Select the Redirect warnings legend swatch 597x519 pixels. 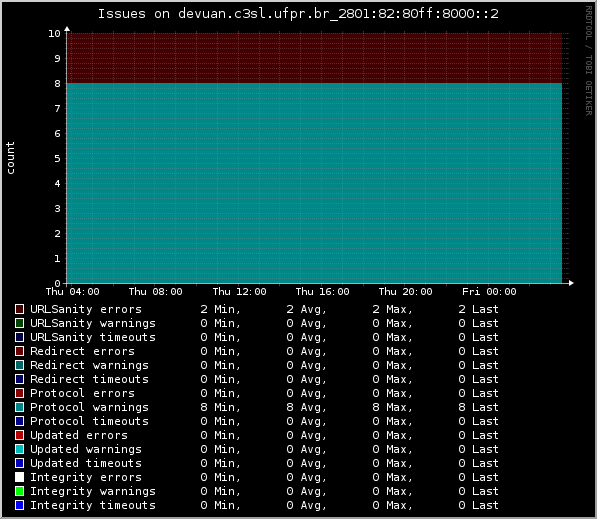(x=19, y=365)
